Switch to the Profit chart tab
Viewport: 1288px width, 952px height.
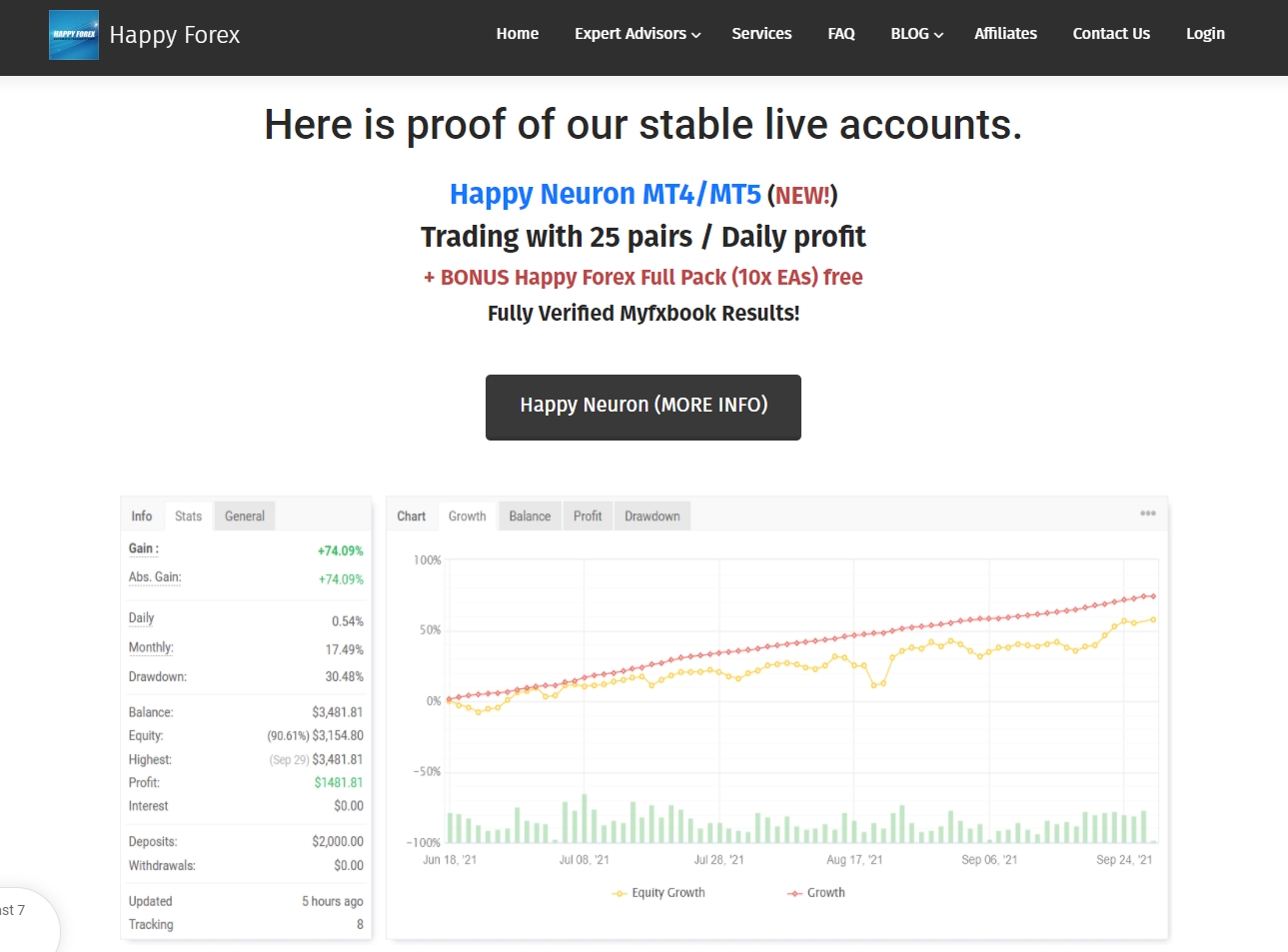click(x=588, y=516)
